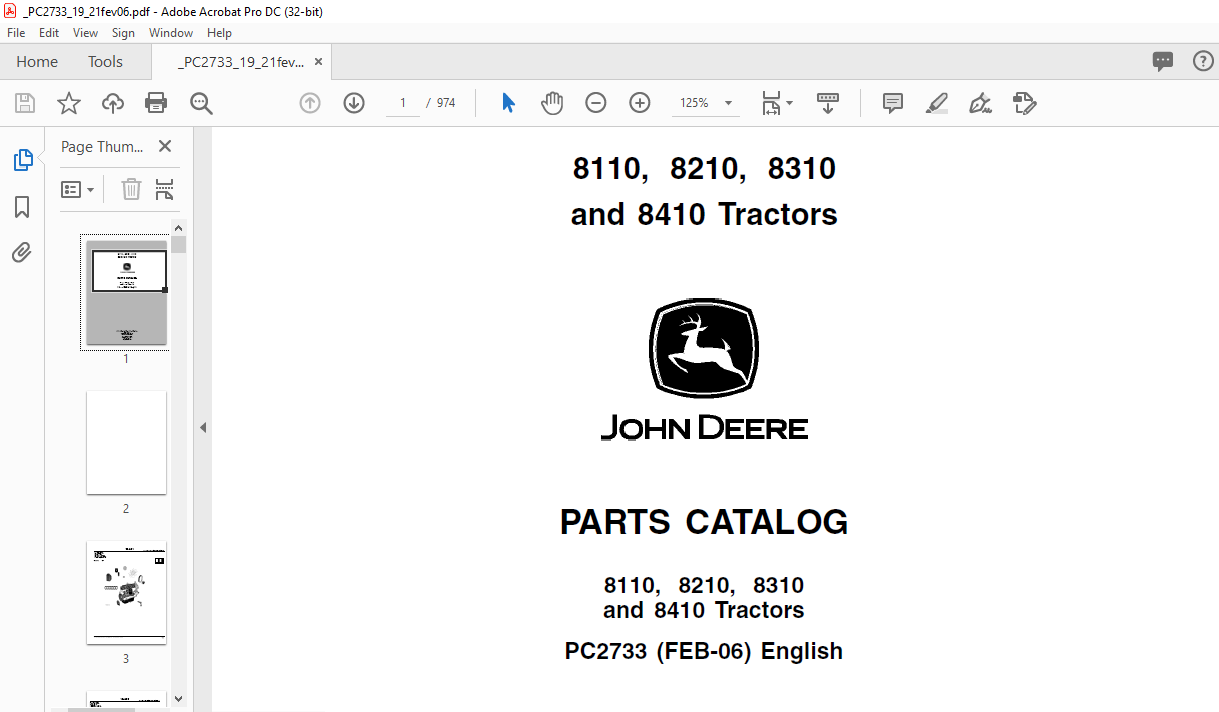Click the page number input field
The height and width of the screenshot is (712, 1219).
(x=403, y=103)
